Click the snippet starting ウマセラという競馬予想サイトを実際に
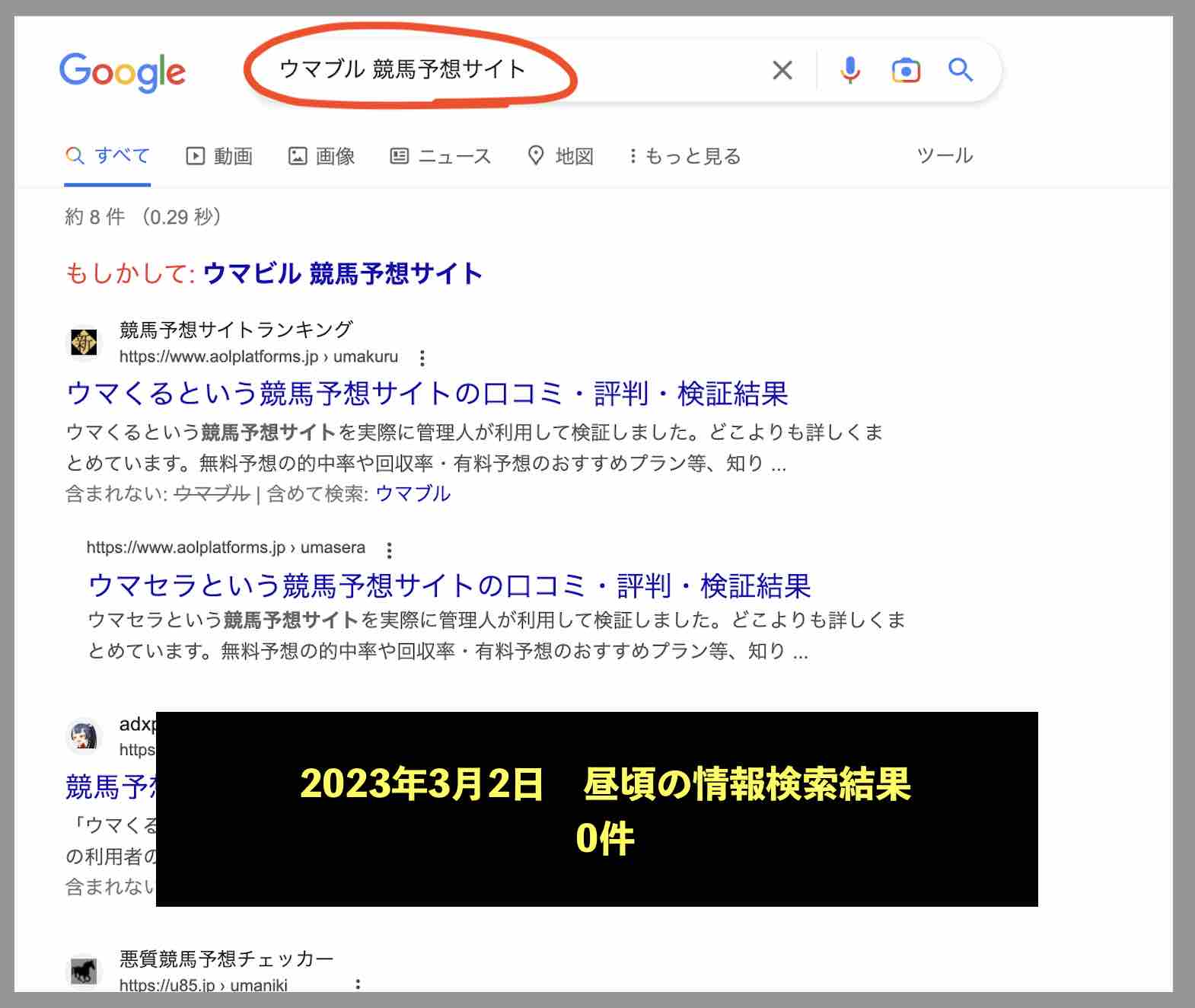Image resolution: width=1195 pixels, height=1008 pixels. tap(496, 635)
